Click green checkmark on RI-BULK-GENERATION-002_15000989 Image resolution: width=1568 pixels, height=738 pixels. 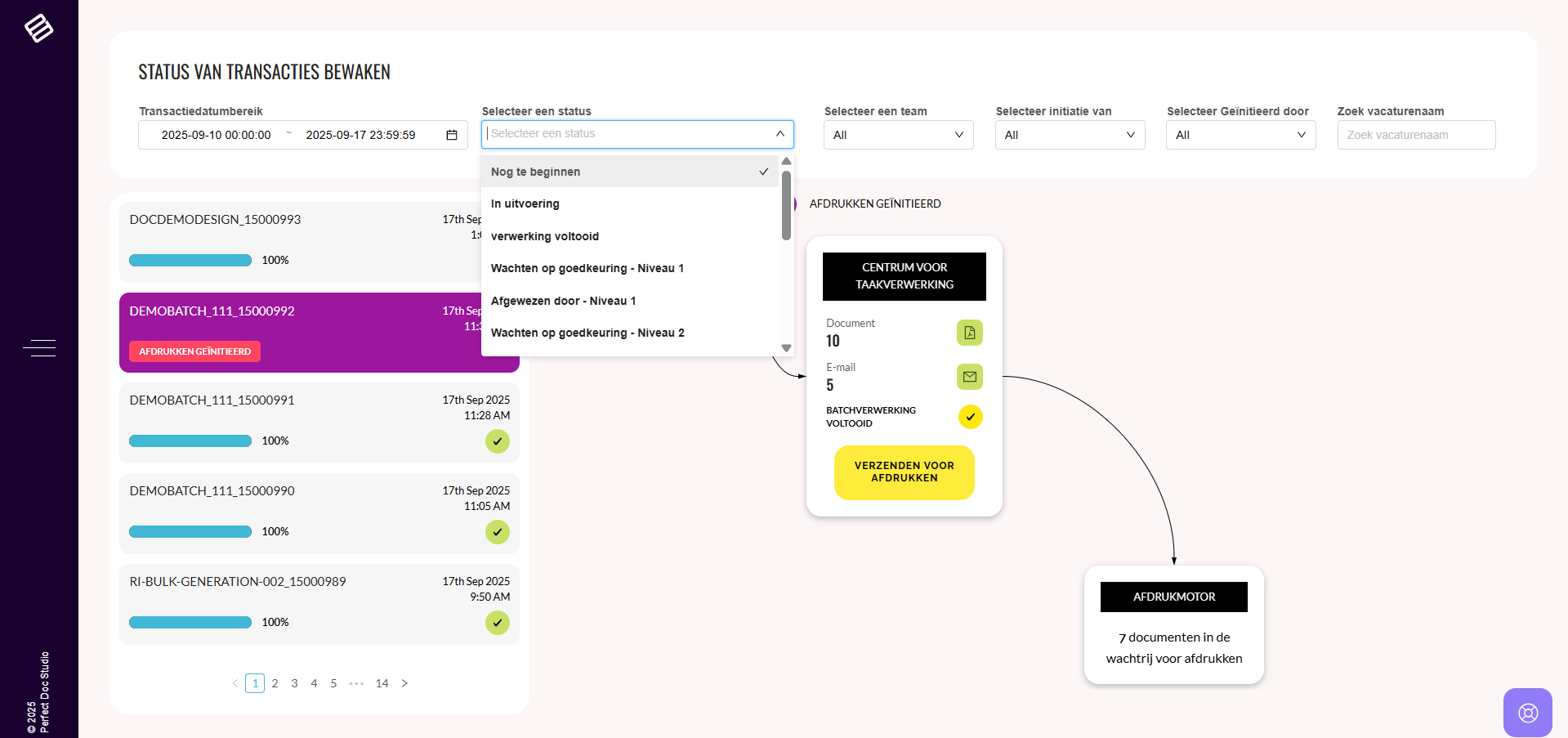[497, 623]
